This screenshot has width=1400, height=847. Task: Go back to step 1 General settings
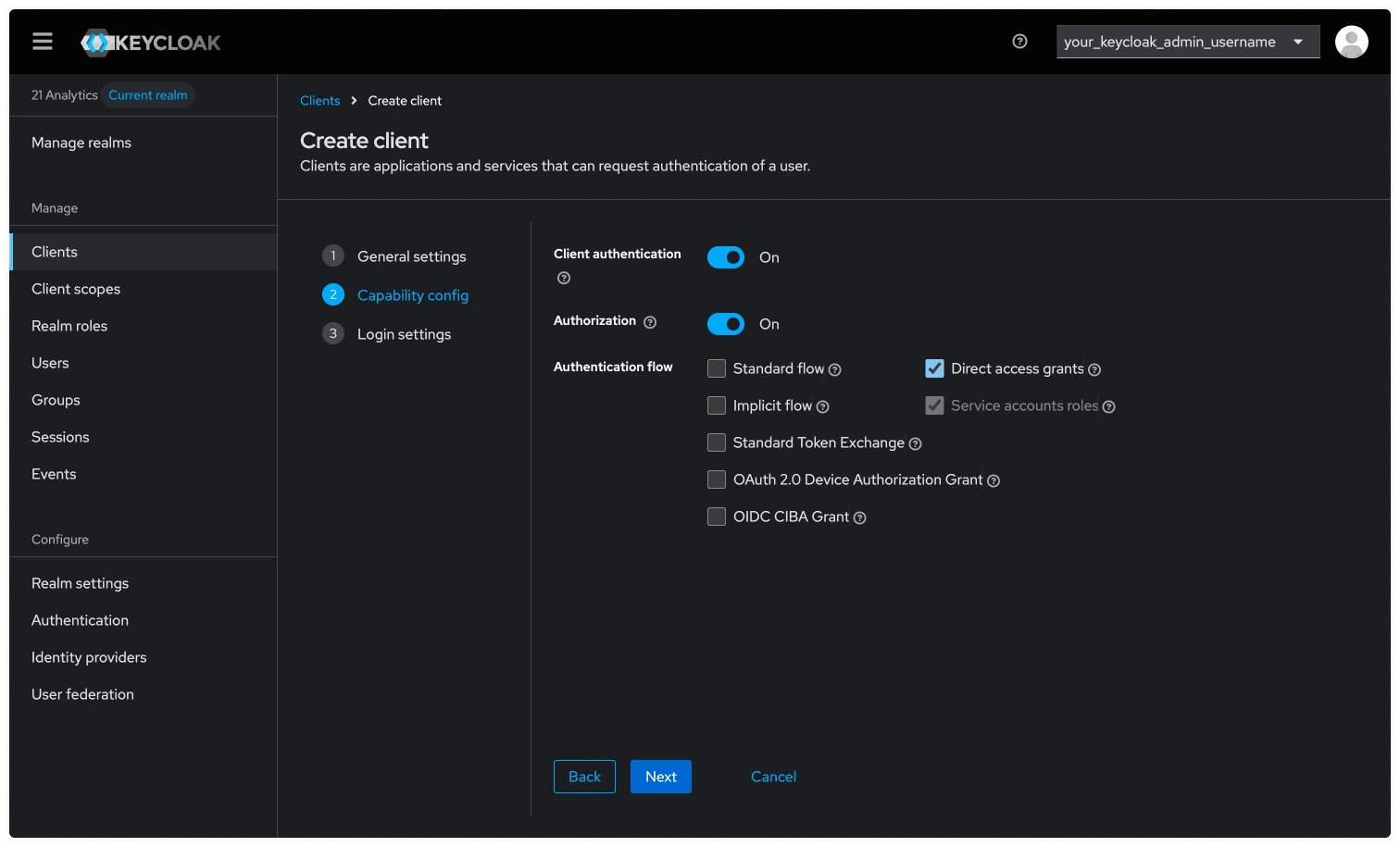pos(411,256)
